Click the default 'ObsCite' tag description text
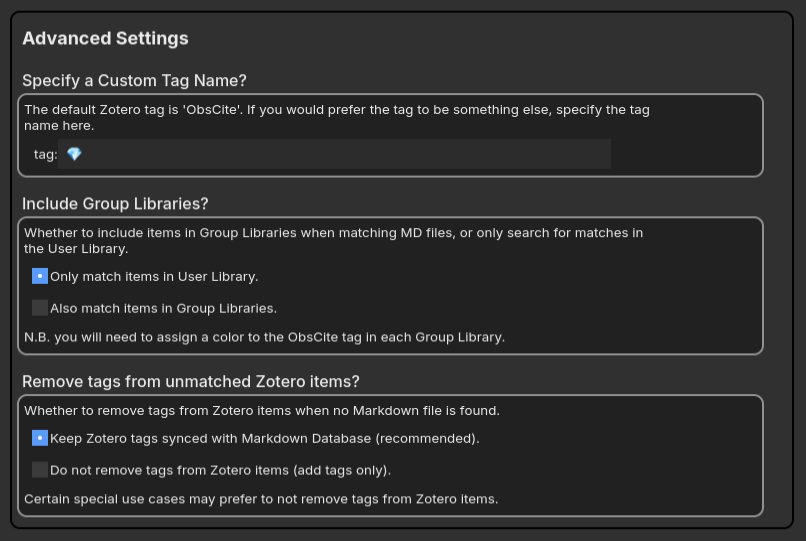The image size is (806, 541). (x=337, y=117)
